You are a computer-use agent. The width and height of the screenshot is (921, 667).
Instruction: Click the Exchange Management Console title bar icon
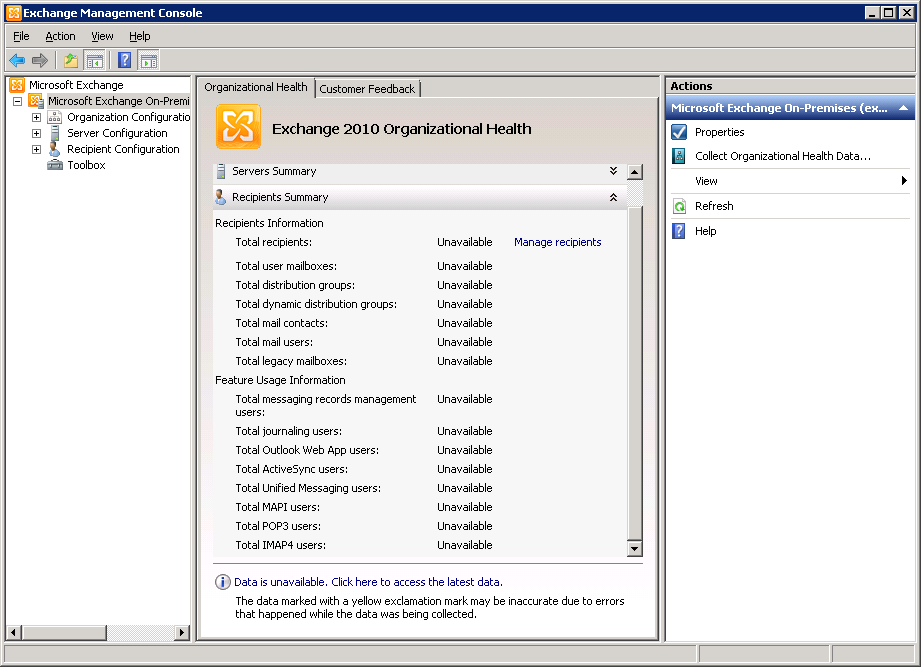pyautogui.click(x=14, y=13)
